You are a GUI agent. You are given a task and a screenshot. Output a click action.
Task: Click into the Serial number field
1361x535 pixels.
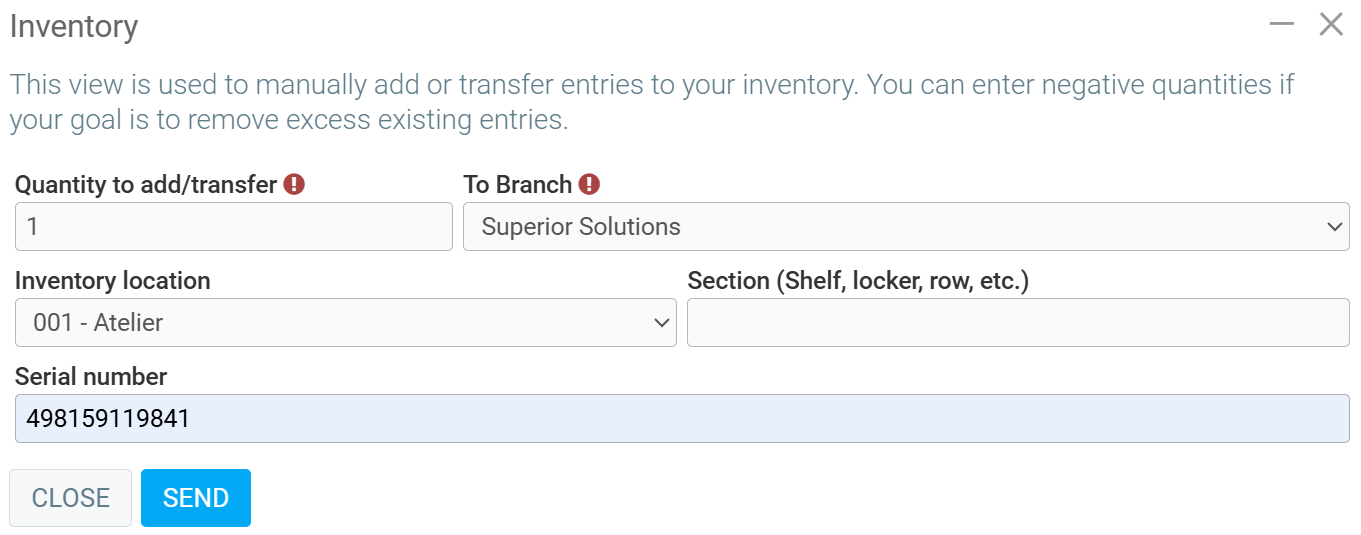(682, 419)
